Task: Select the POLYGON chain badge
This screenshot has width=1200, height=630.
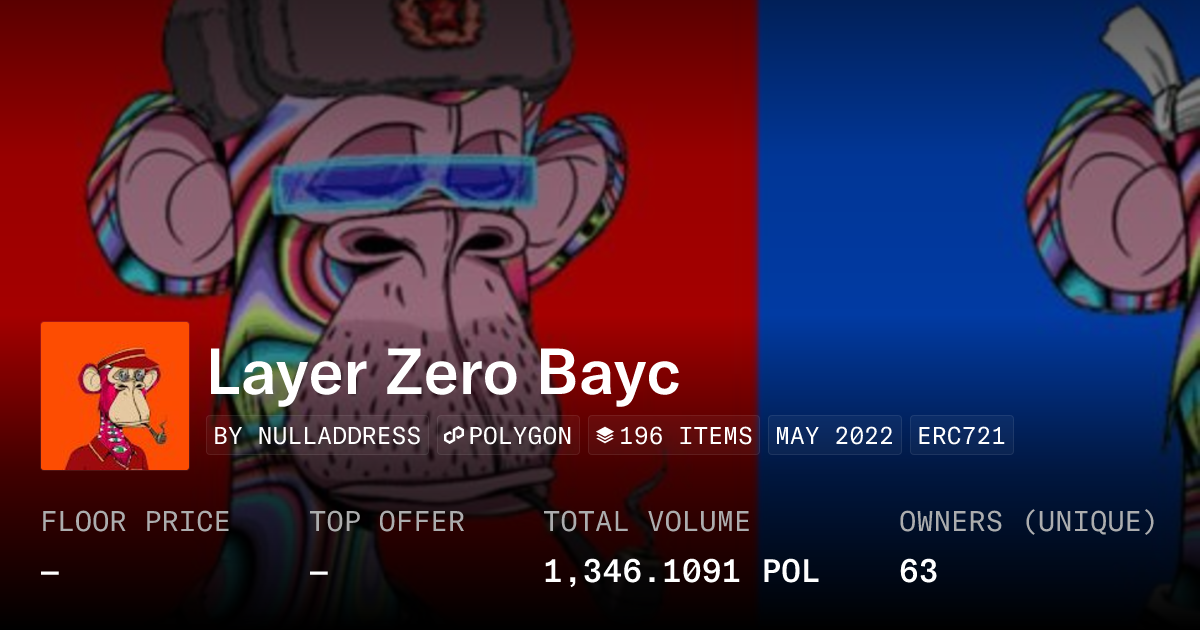Action: [x=508, y=436]
